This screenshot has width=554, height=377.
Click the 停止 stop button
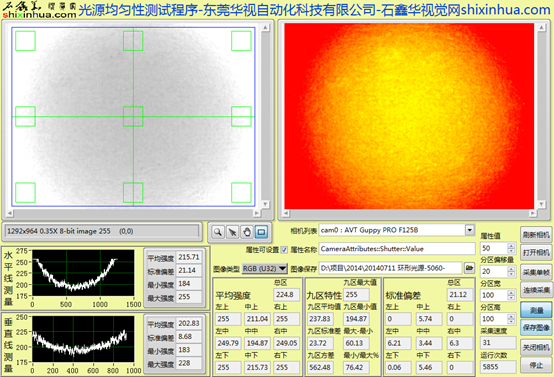tap(536, 365)
